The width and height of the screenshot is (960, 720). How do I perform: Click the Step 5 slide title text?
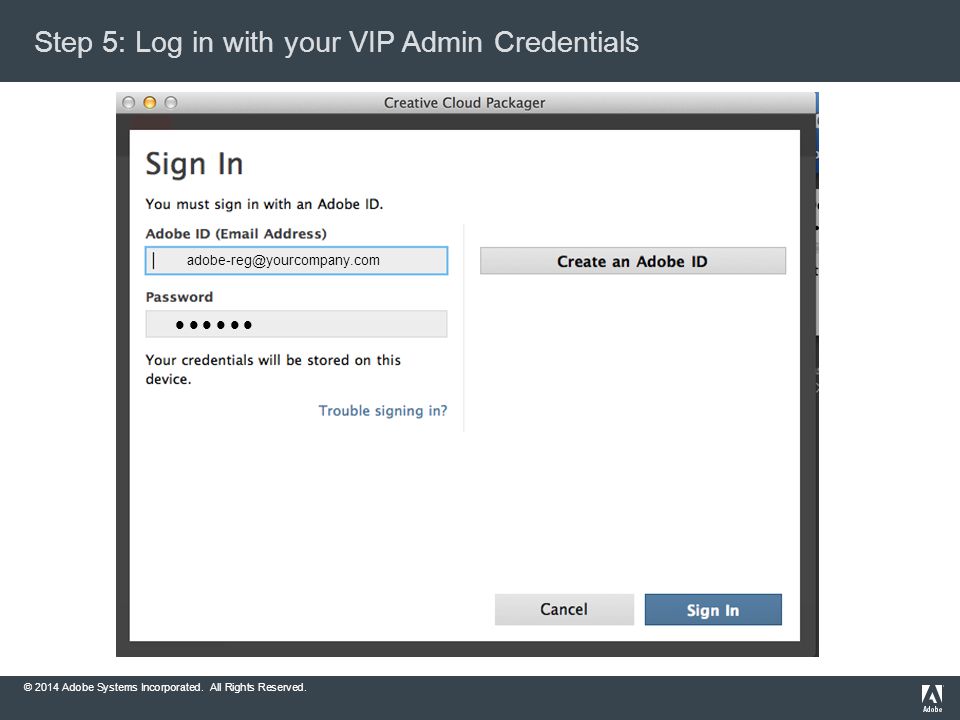tap(336, 42)
